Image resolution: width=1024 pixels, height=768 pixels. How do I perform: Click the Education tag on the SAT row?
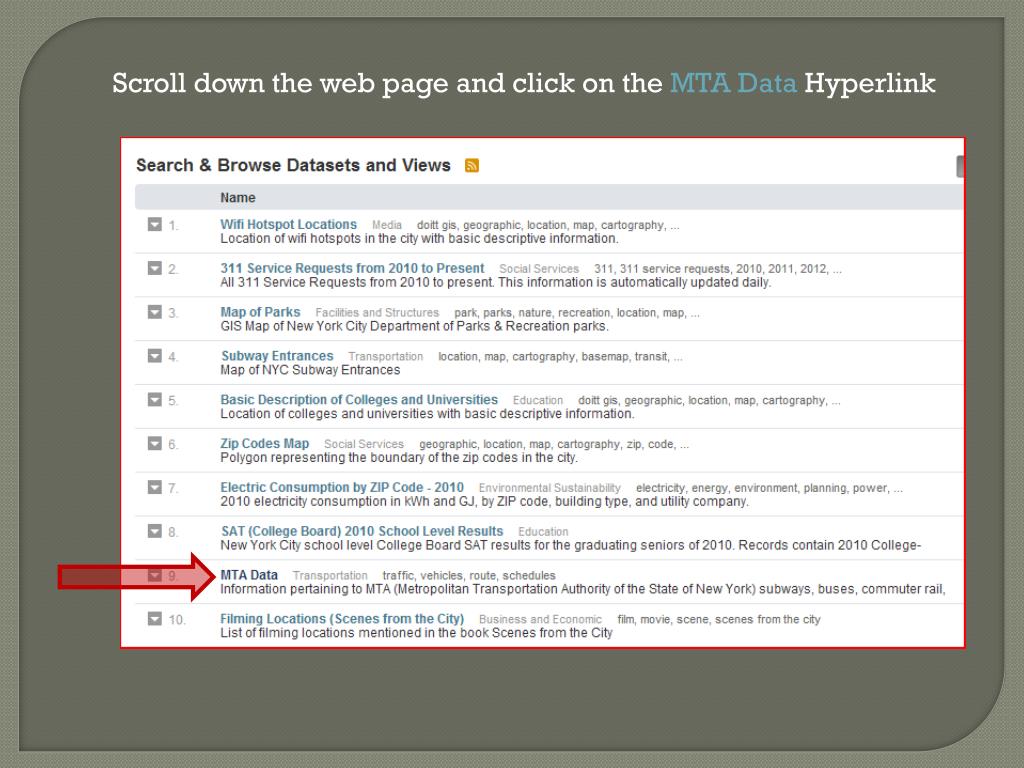point(543,532)
